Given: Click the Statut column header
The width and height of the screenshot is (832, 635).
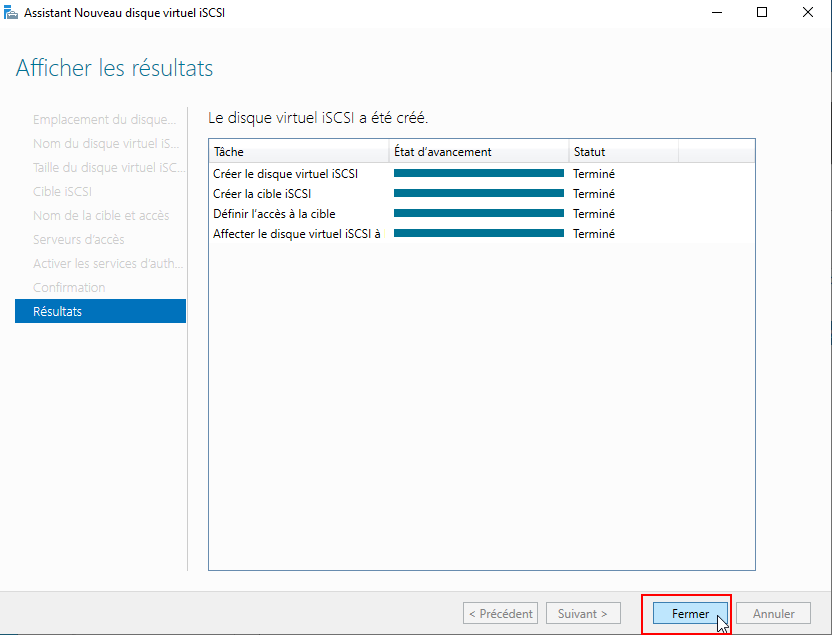Looking at the screenshot, I should (622, 152).
